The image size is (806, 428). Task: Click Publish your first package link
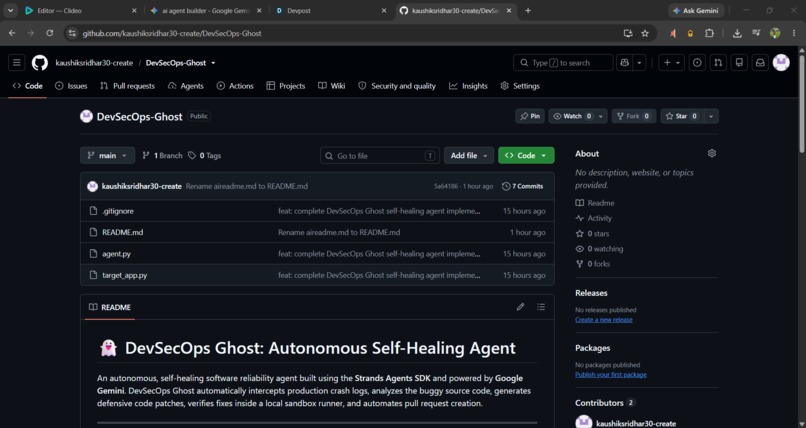click(611, 375)
